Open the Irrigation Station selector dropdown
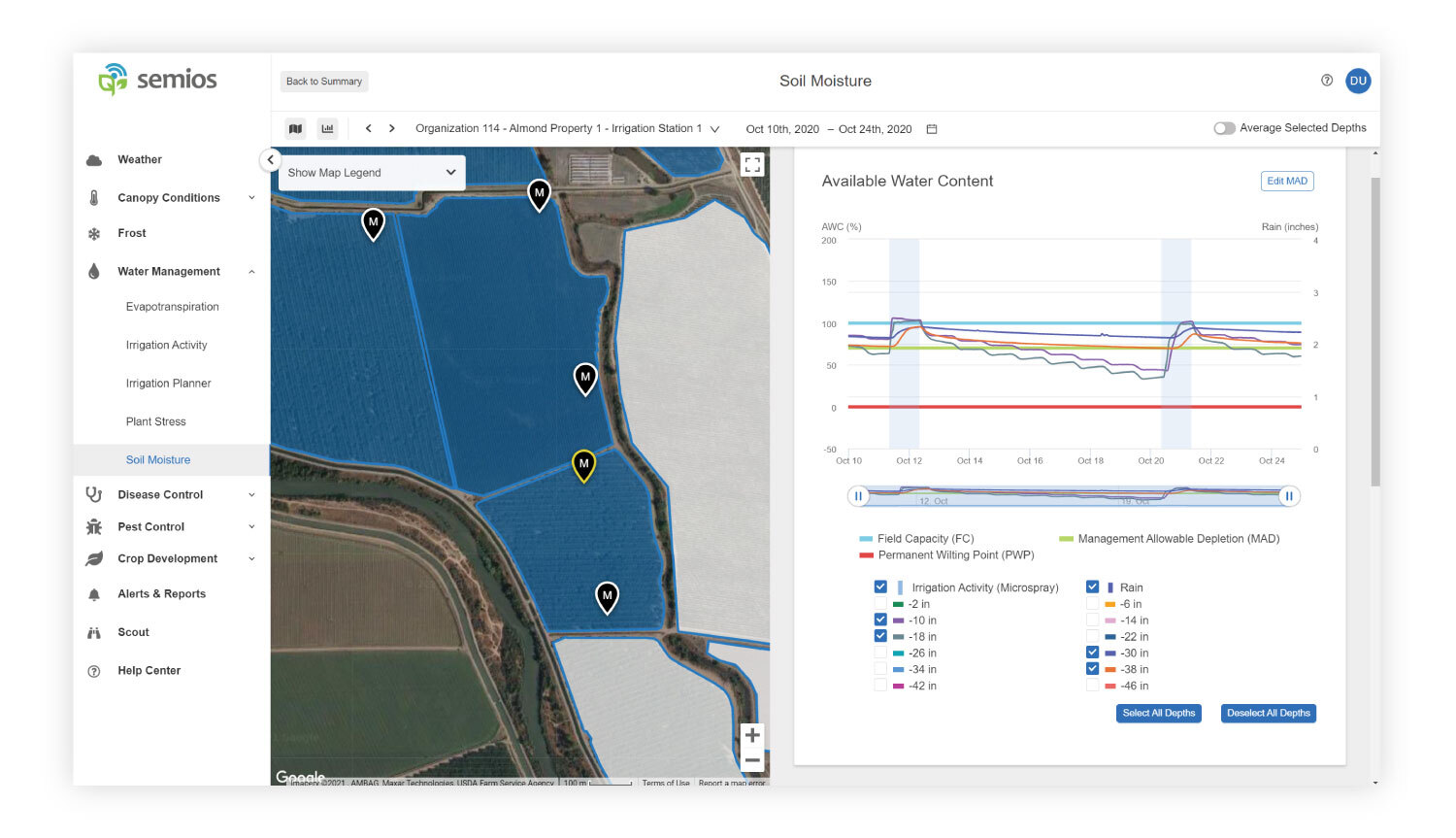The height and width of the screenshot is (838, 1456). click(x=568, y=128)
